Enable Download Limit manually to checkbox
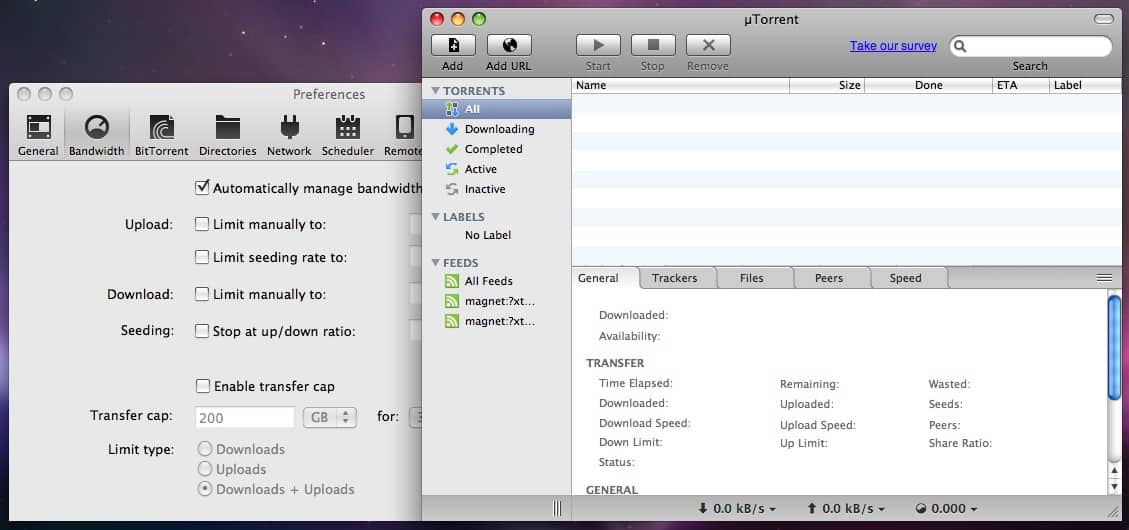Screen dimensions: 1129x530 [202, 294]
